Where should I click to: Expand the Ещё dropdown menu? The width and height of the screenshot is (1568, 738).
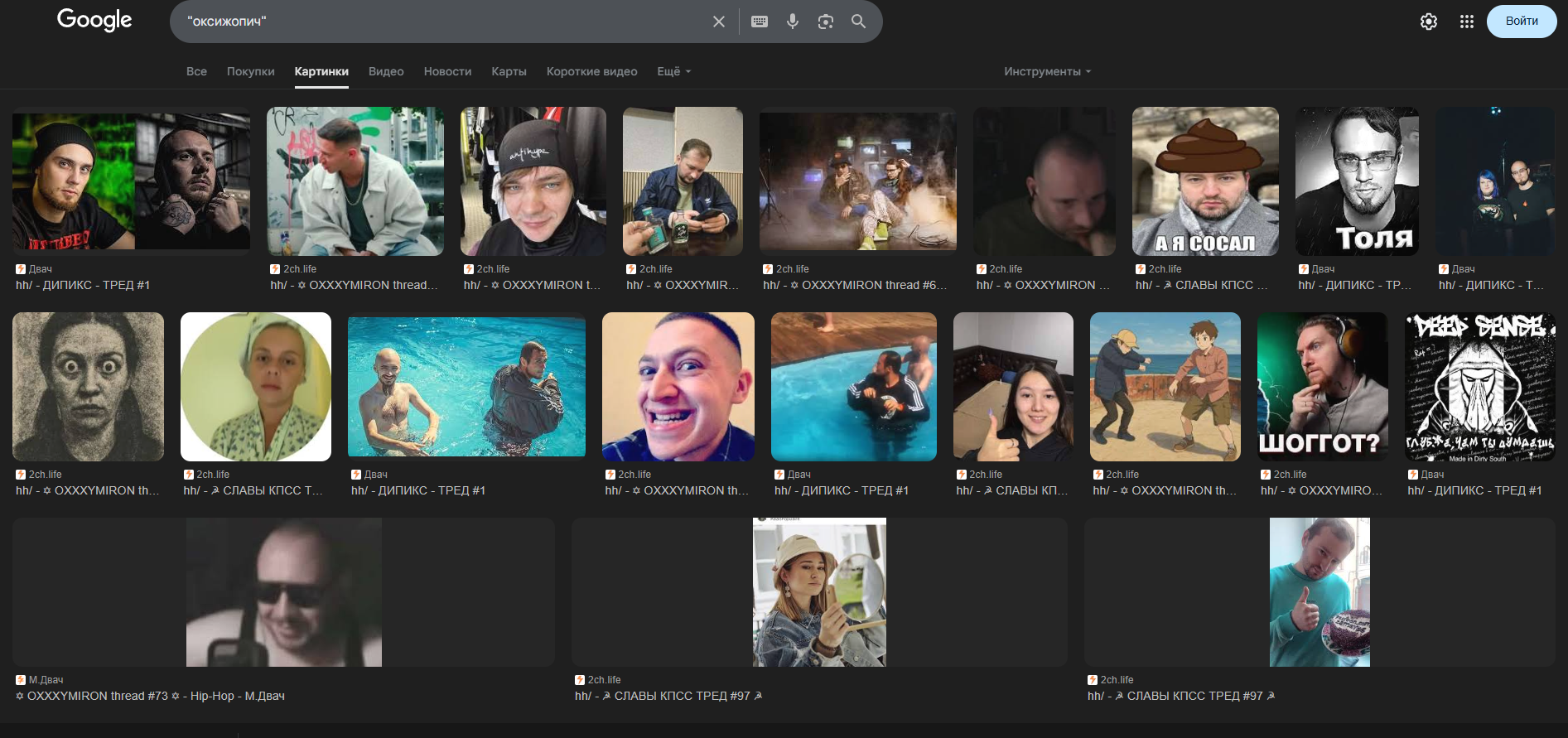pos(673,71)
